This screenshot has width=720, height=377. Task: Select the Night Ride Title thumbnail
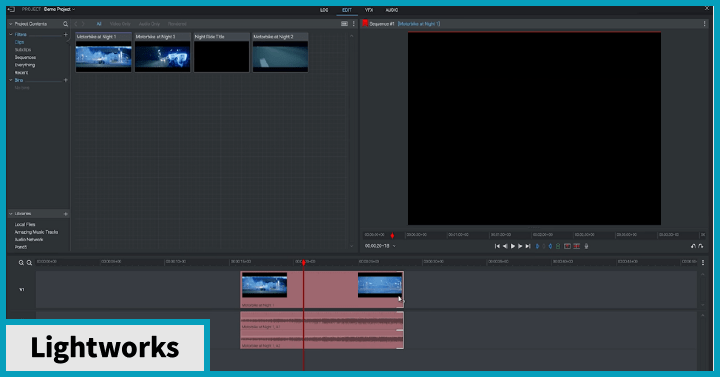tap(221, 56)
